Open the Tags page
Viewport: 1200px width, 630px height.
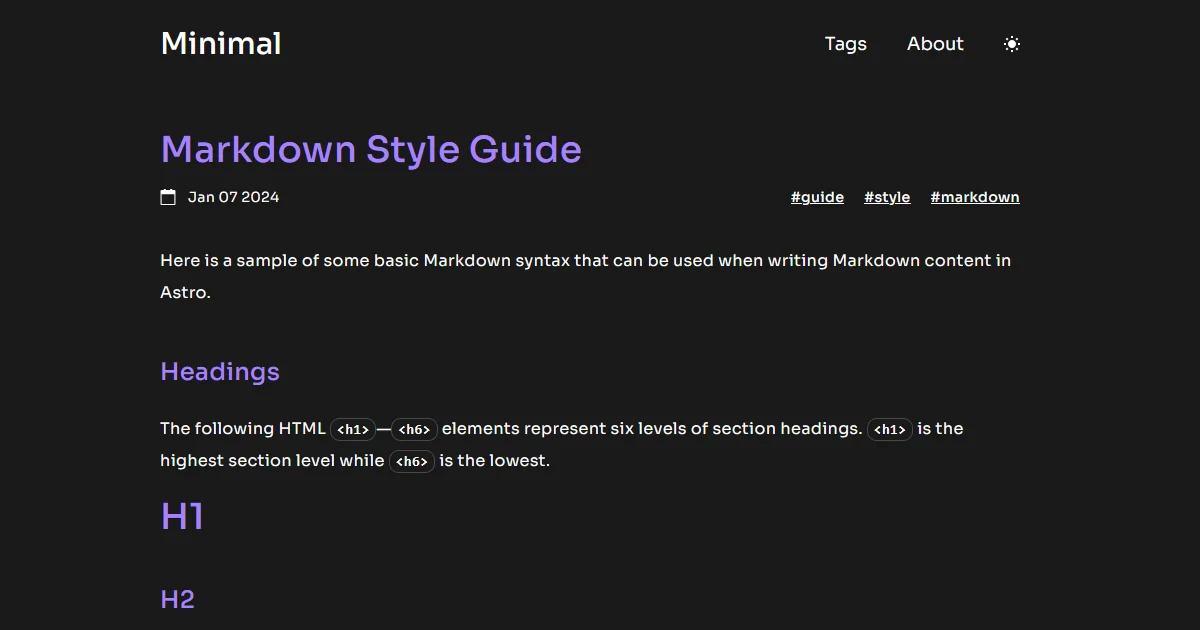pos(845,44)
